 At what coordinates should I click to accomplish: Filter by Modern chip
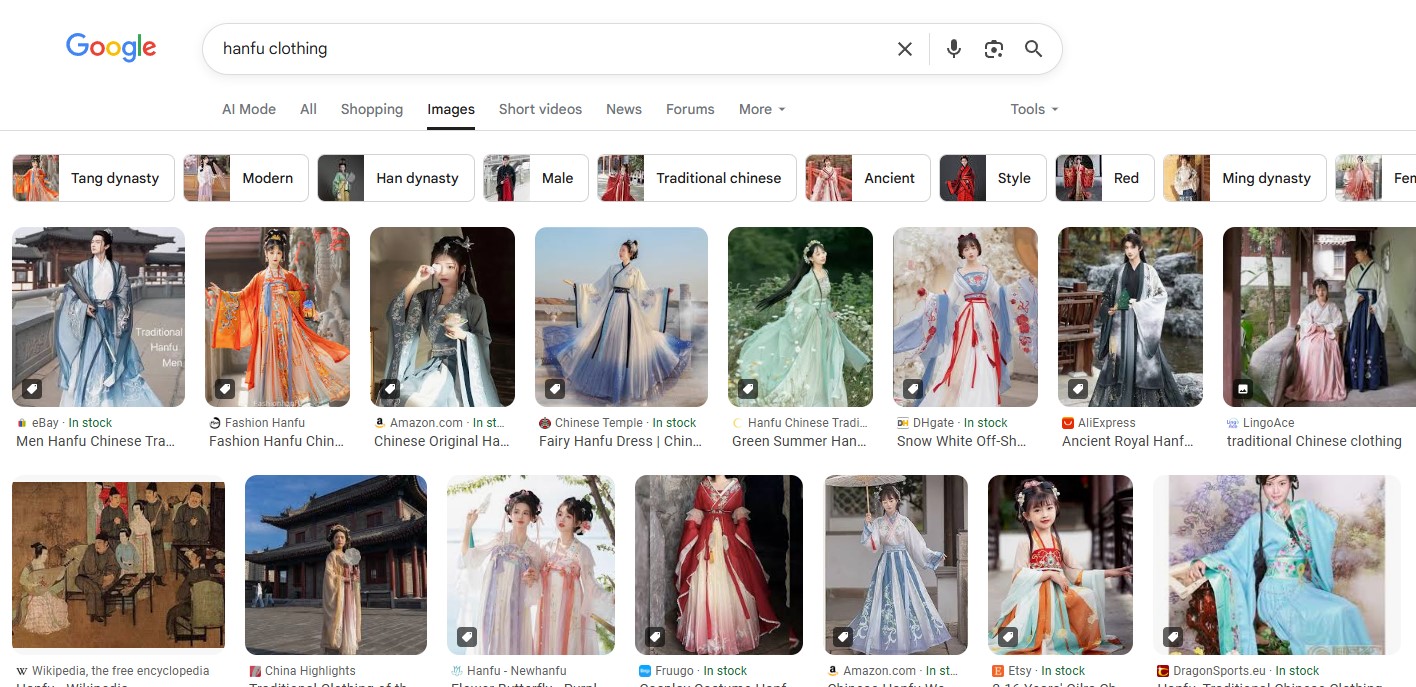pyautogui.click(x=246, y=178)
